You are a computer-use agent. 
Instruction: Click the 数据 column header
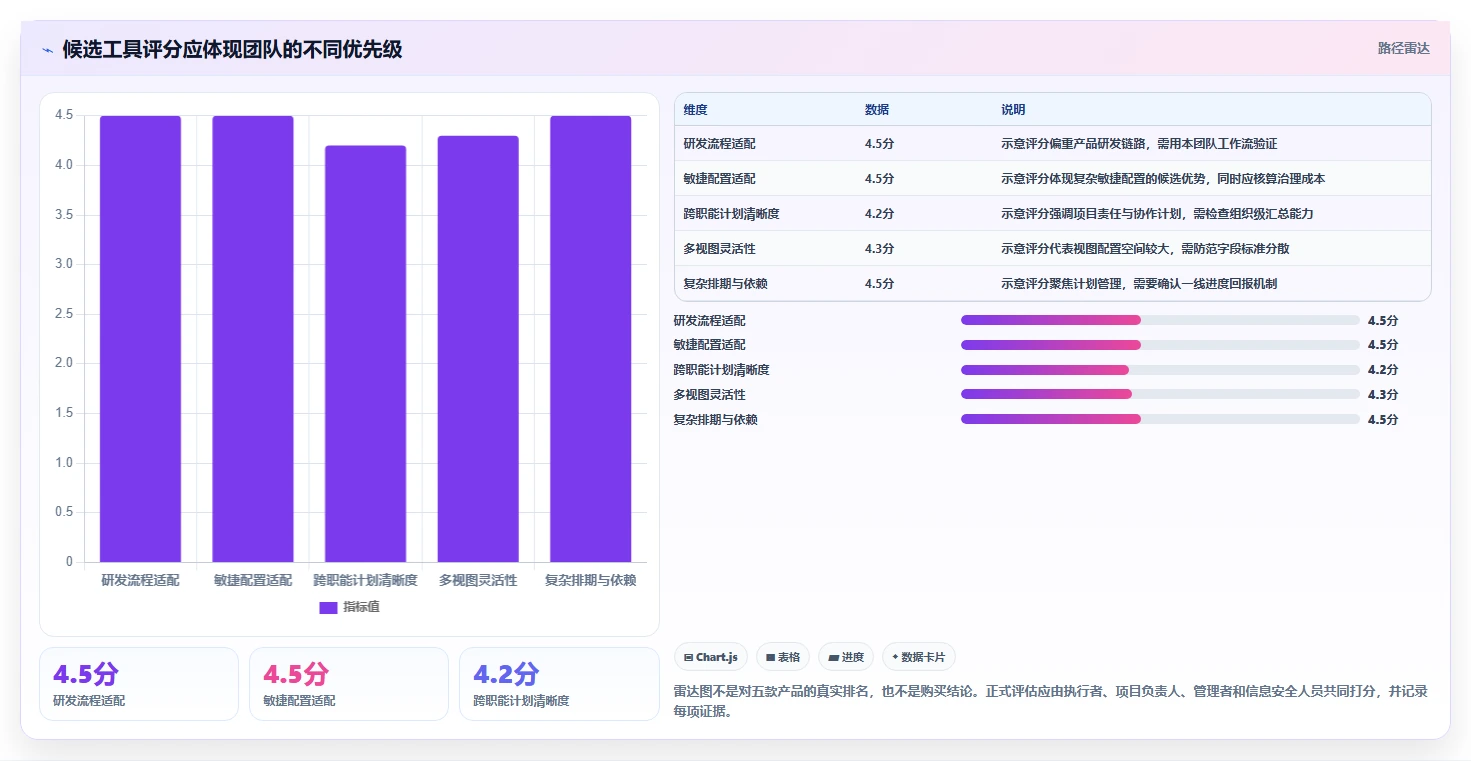[x=877, y=110]
